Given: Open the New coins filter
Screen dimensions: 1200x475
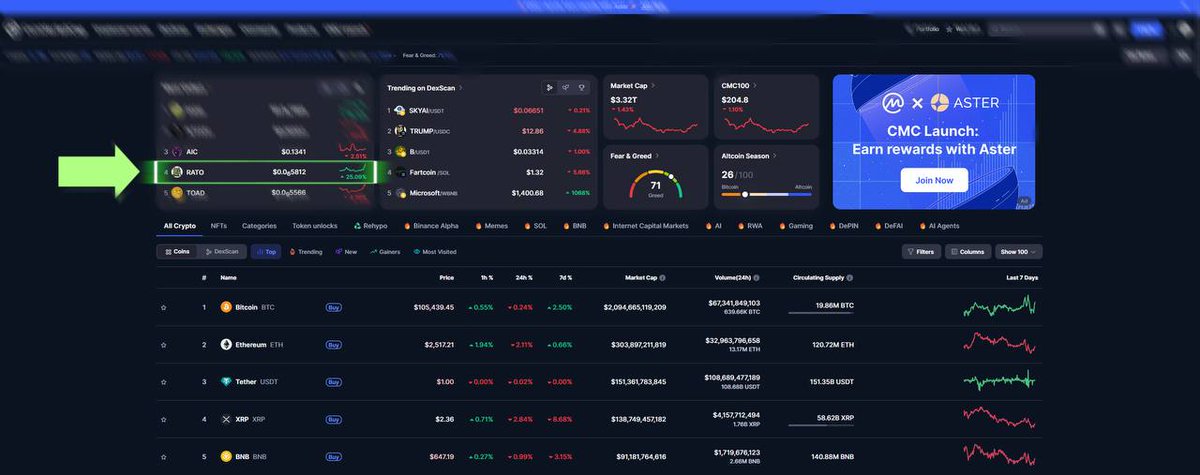Looking at the screenshot, I should point(346,252).
